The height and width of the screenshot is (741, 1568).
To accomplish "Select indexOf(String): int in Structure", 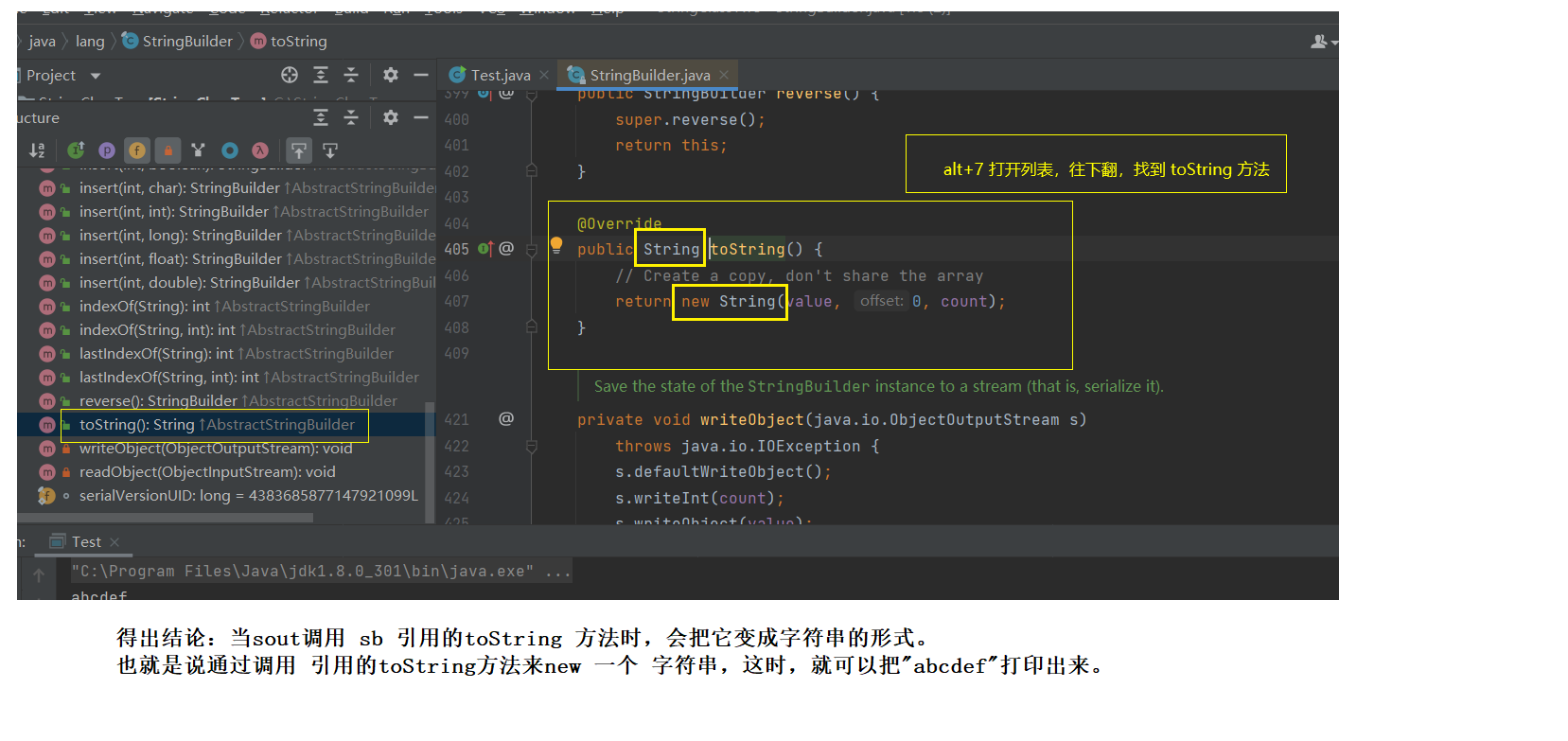I will coord(225,307).
